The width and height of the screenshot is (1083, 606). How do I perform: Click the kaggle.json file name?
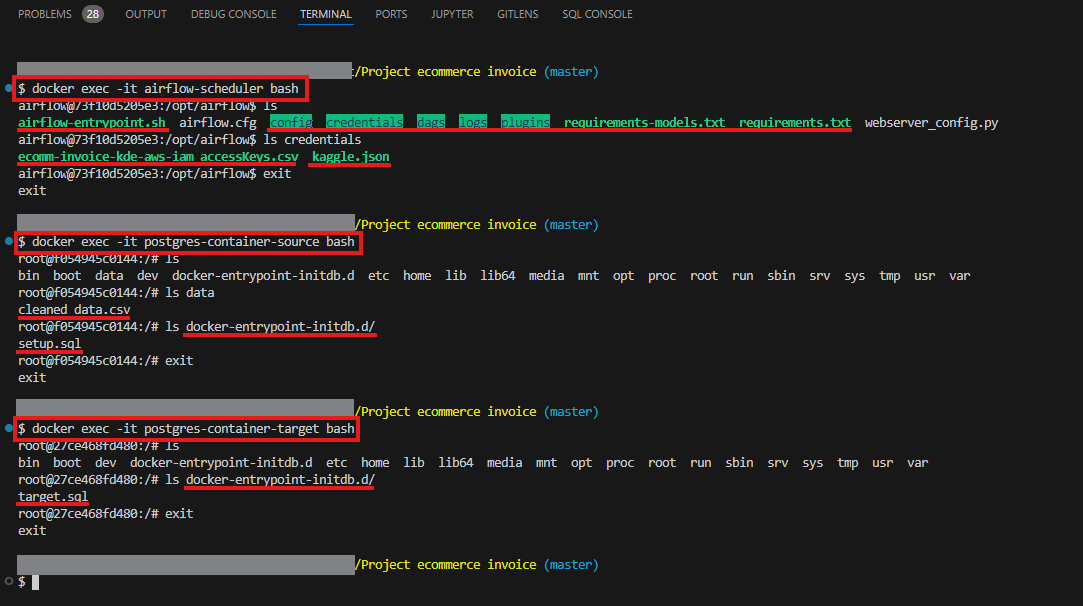click(x=351, y=156)
